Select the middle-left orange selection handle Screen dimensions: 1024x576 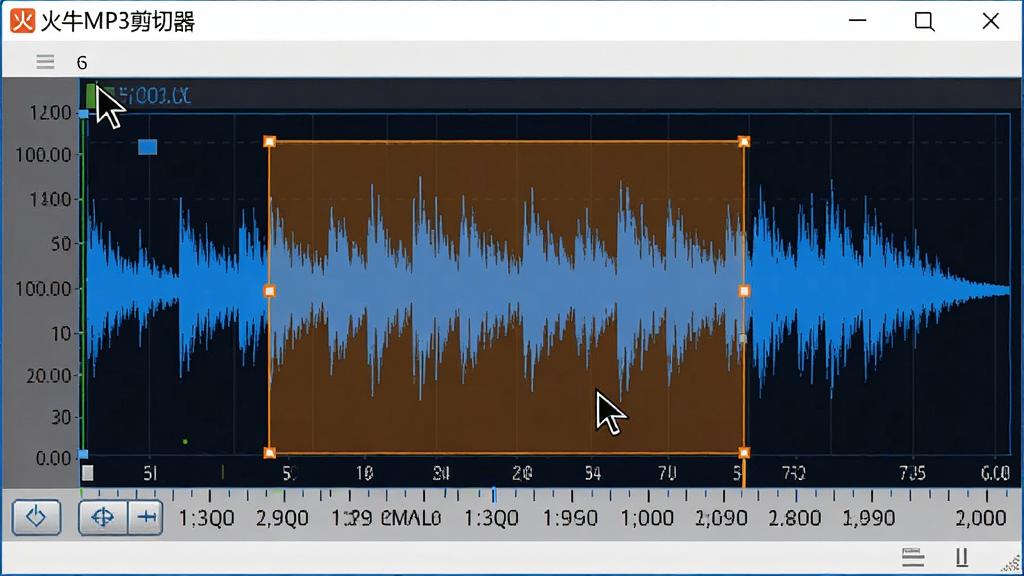(270, 291)
